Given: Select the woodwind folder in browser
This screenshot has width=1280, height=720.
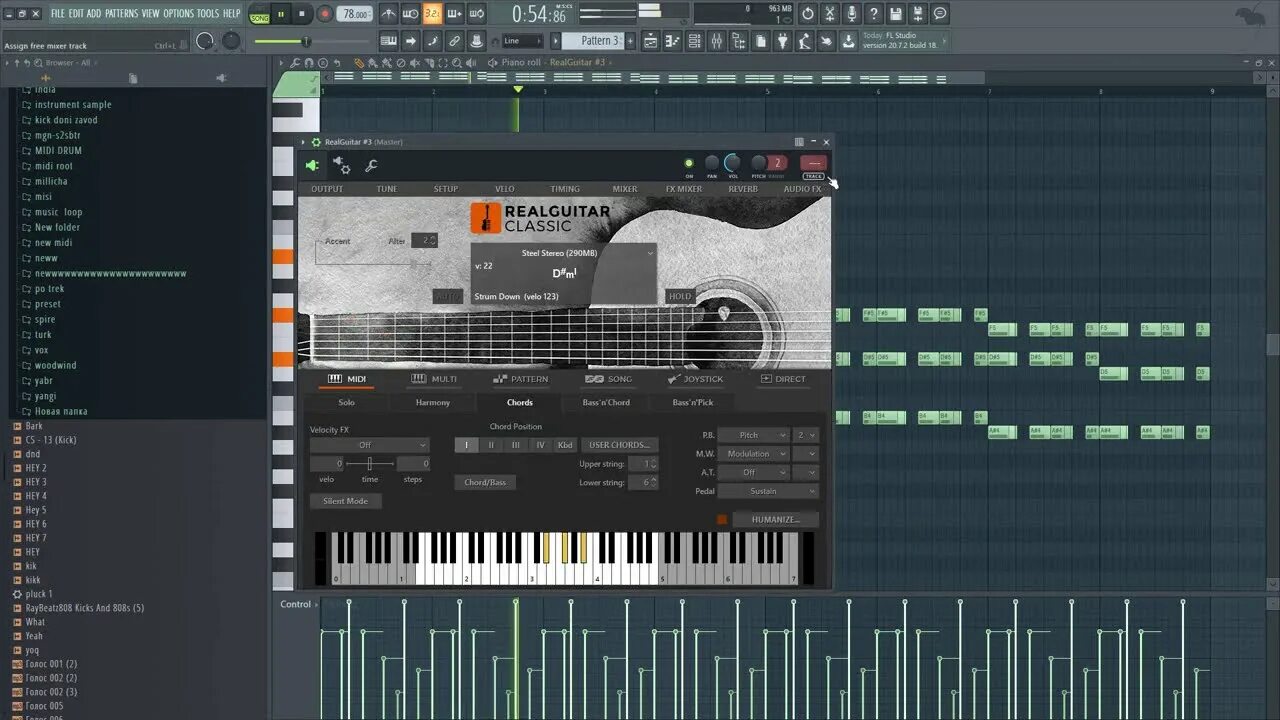Looking at the screenshot, I should coord(56,365).
